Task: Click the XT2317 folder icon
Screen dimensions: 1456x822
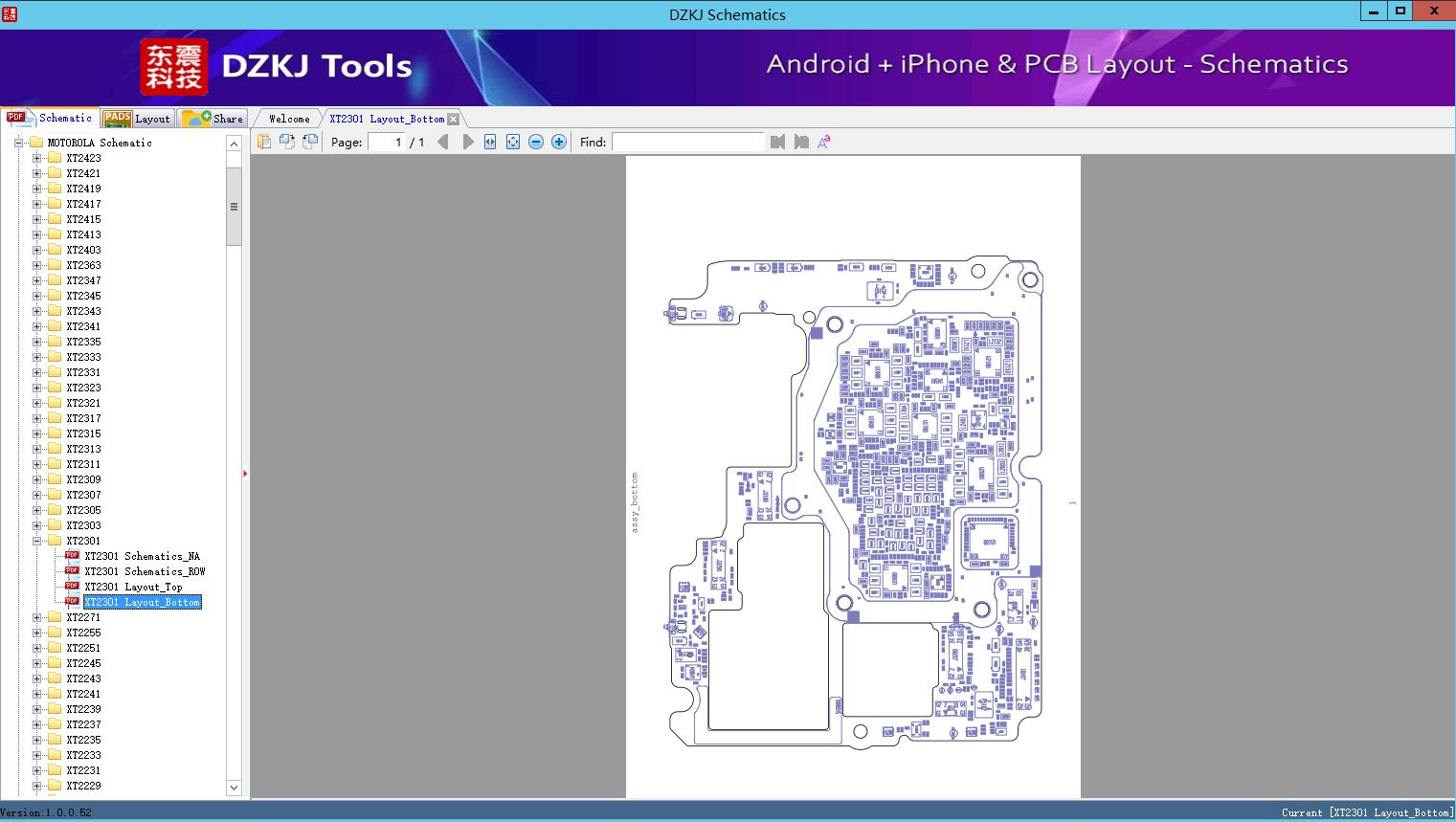Action: (55, 418)
